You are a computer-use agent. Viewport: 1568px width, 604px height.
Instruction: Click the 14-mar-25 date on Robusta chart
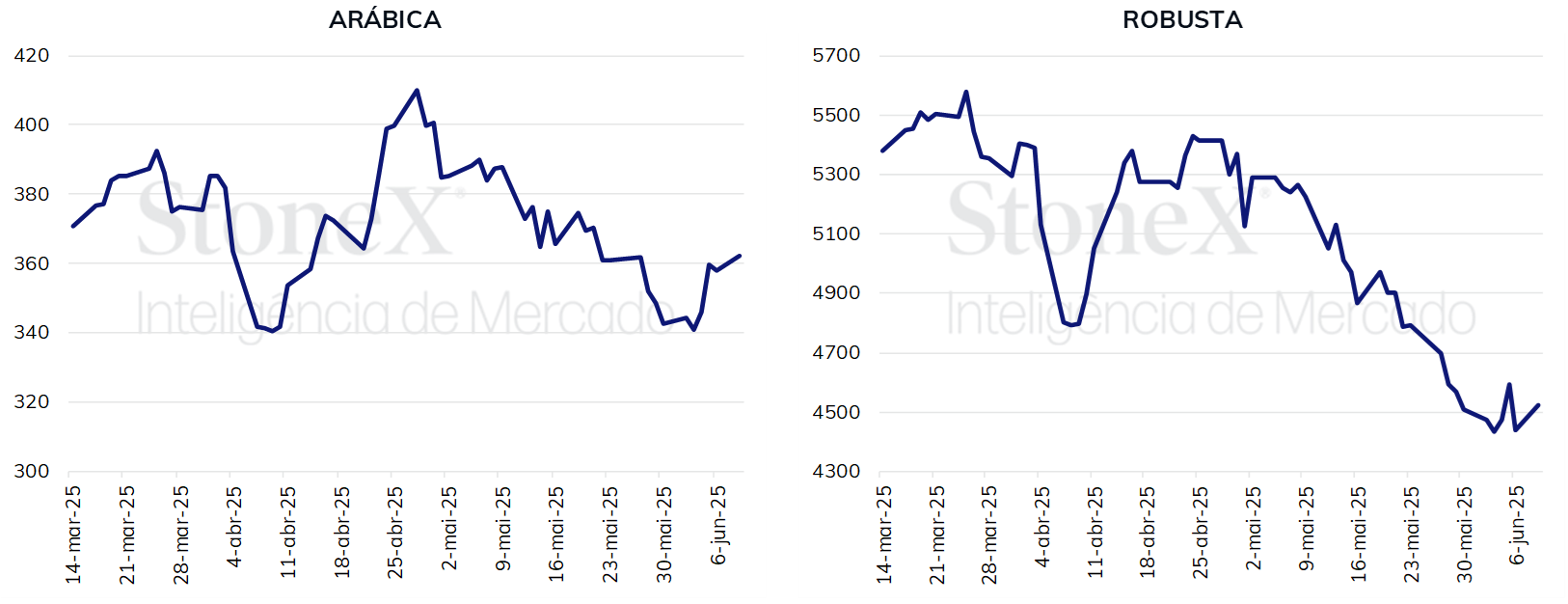point(884,535)
